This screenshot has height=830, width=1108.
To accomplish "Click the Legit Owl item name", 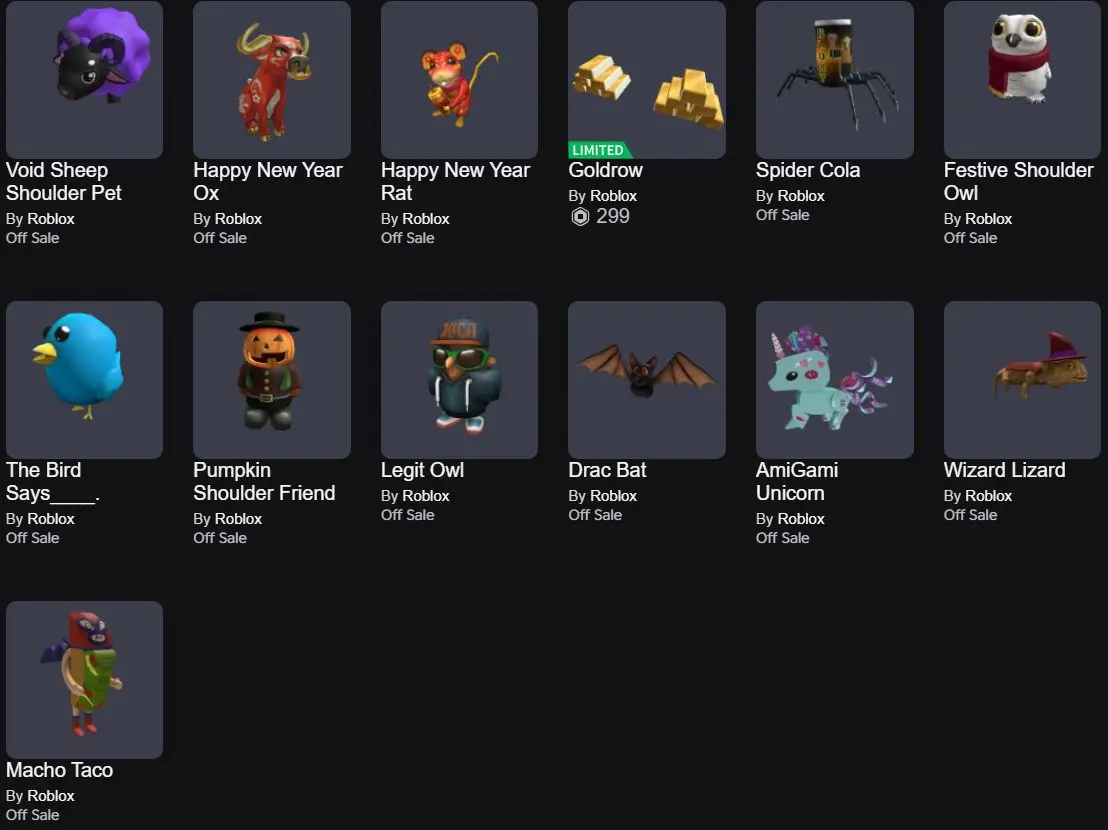I will [423, 470].
